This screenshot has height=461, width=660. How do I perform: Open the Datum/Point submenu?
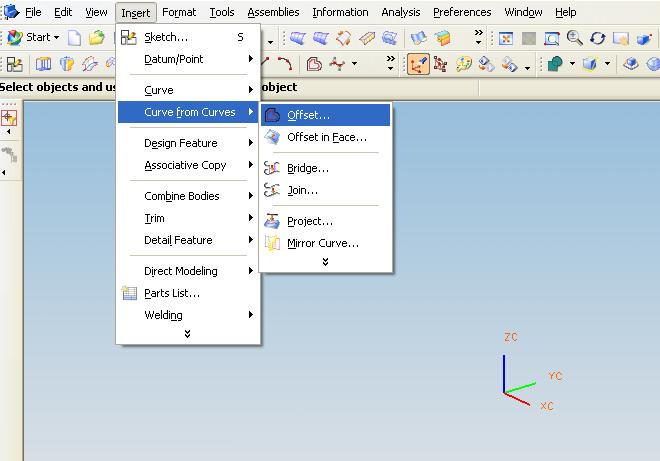[x=188, y=59]
